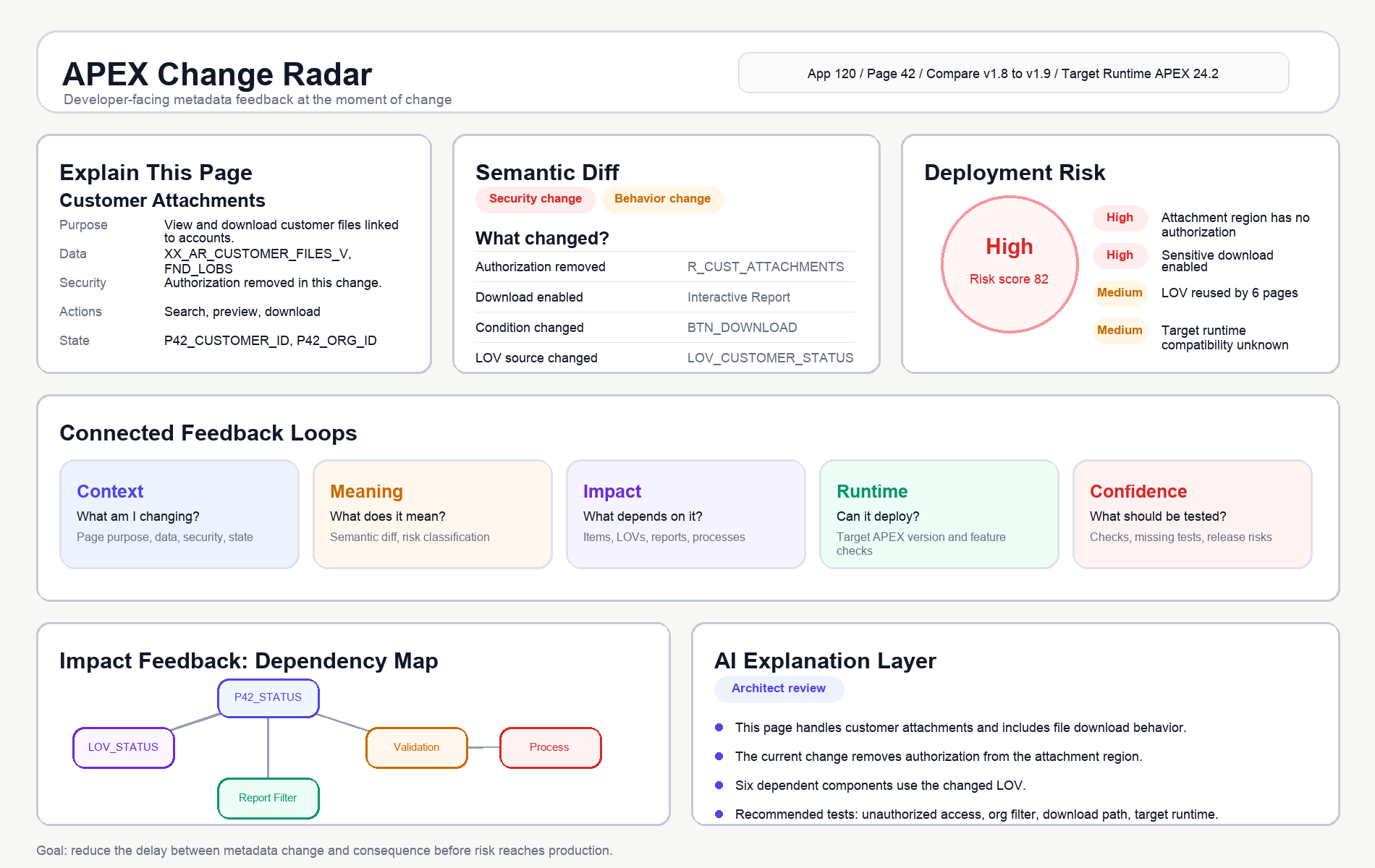Click the P42_CUSTOMER_ID, P42_ORG_ID state value
1375x868 pixels.
pos(271,341)
